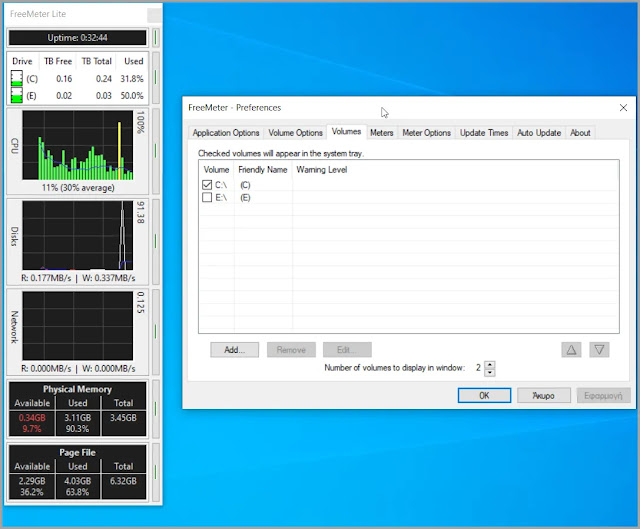Screen dimensions: 640x529
Task: Click the Add... button
Action: 234,350
